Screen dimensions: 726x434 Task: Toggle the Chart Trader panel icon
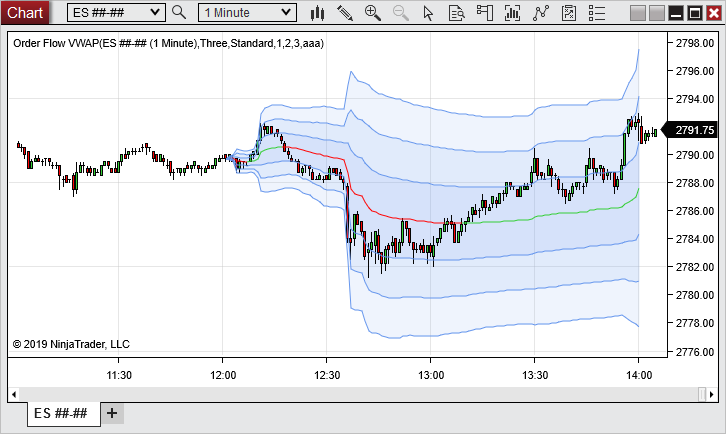point(485,13)
